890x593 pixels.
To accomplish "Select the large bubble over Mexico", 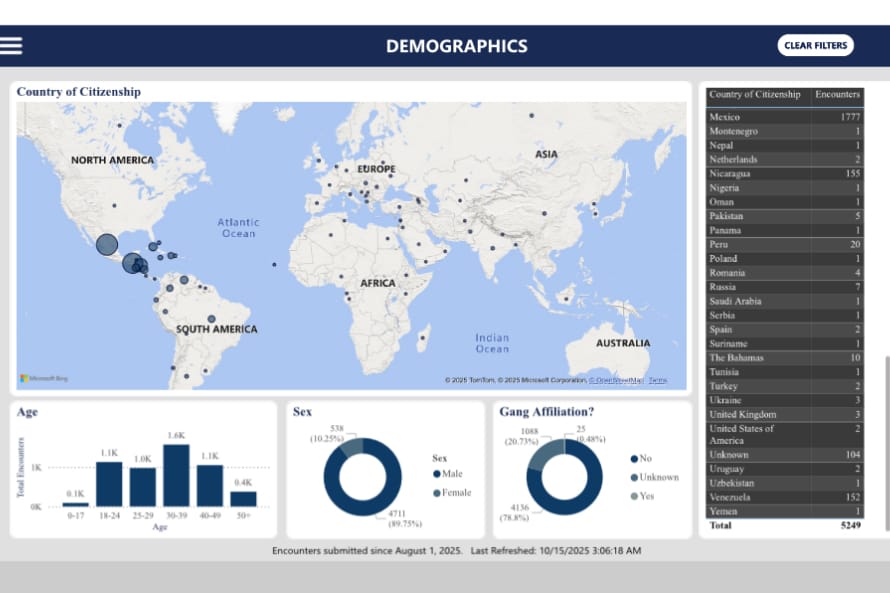I will click(107, 244).
